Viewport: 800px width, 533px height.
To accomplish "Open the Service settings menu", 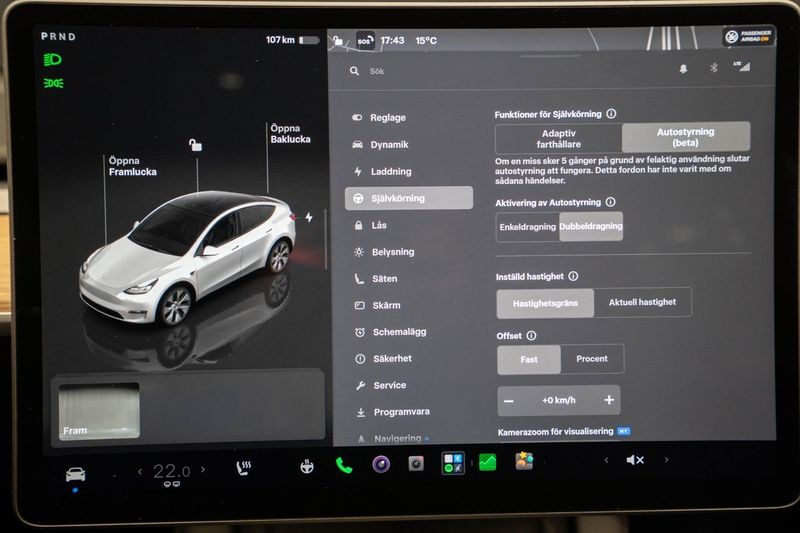I will tap(381, 385).
